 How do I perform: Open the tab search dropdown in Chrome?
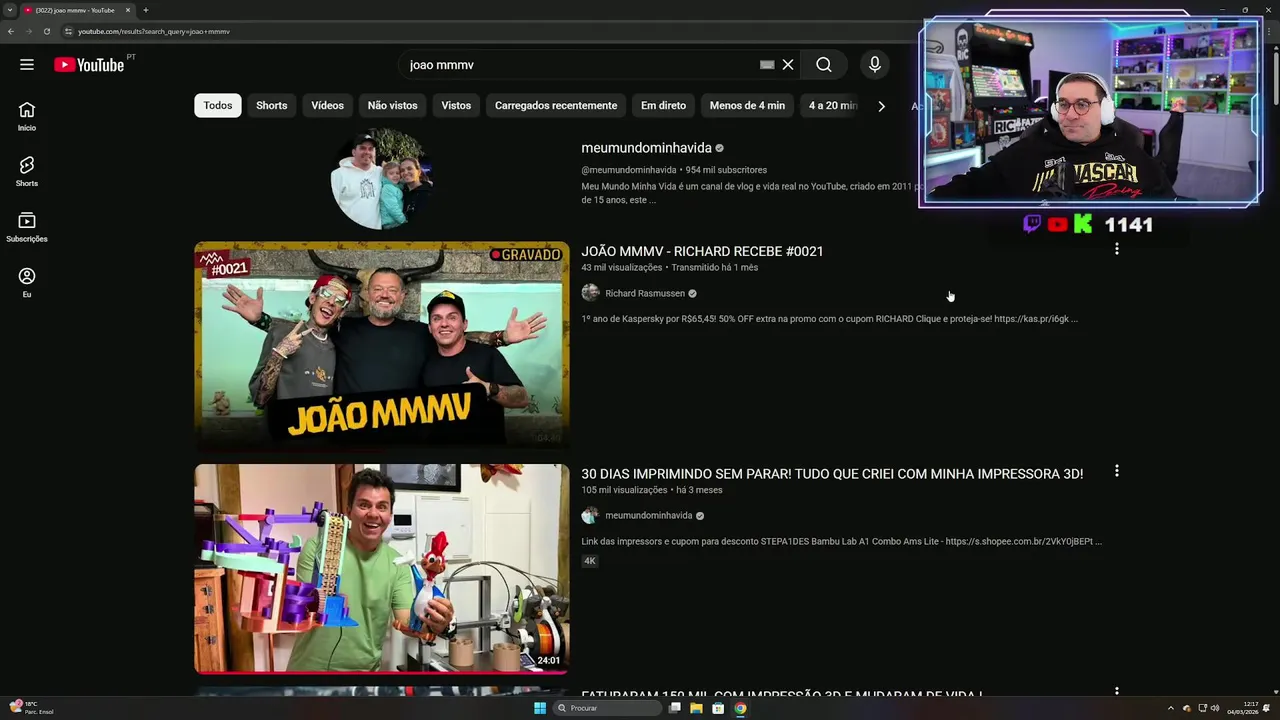click(x=10, y=10)
